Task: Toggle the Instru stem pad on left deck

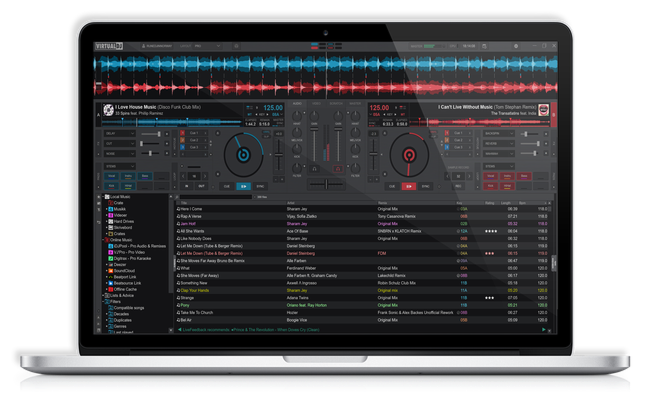Action: click(x=128, y=176)
